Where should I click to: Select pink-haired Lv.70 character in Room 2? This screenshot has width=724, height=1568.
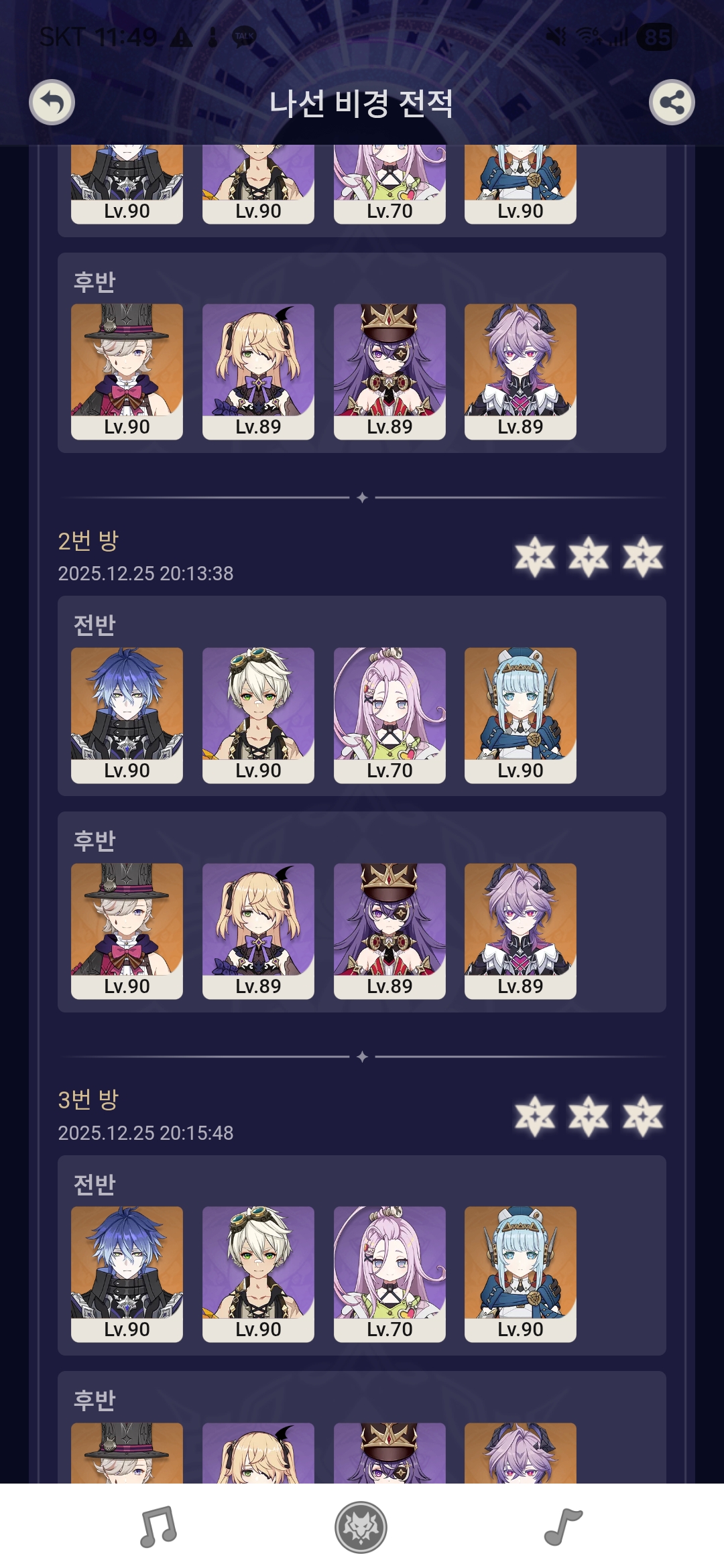389,715
